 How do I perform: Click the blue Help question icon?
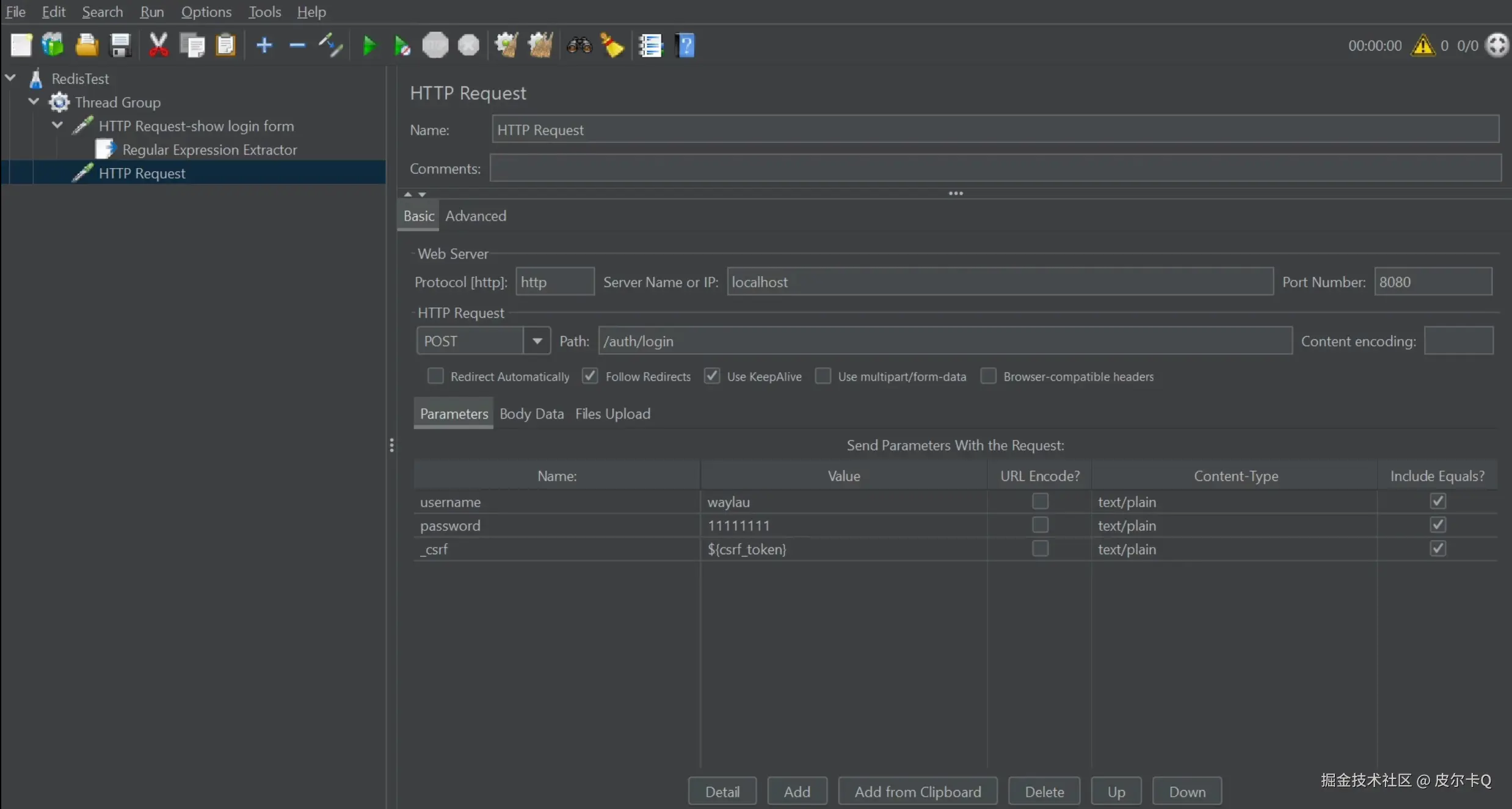tap(686, 45)
